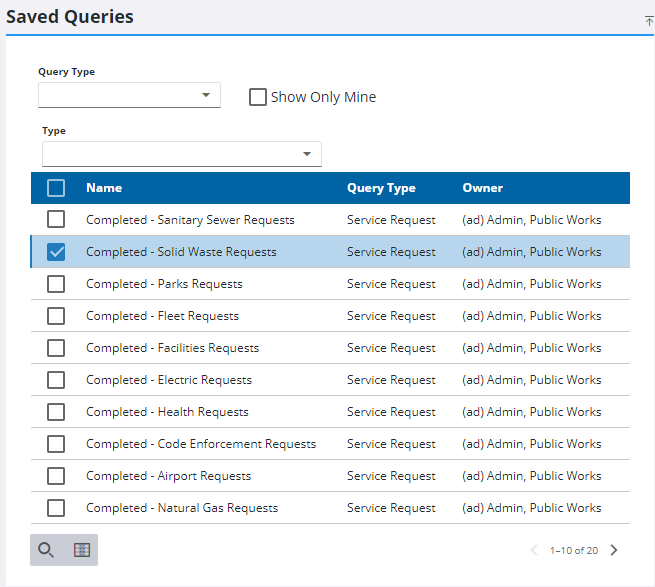Collapse the Saved Queries panel

[x=649, y=20]
